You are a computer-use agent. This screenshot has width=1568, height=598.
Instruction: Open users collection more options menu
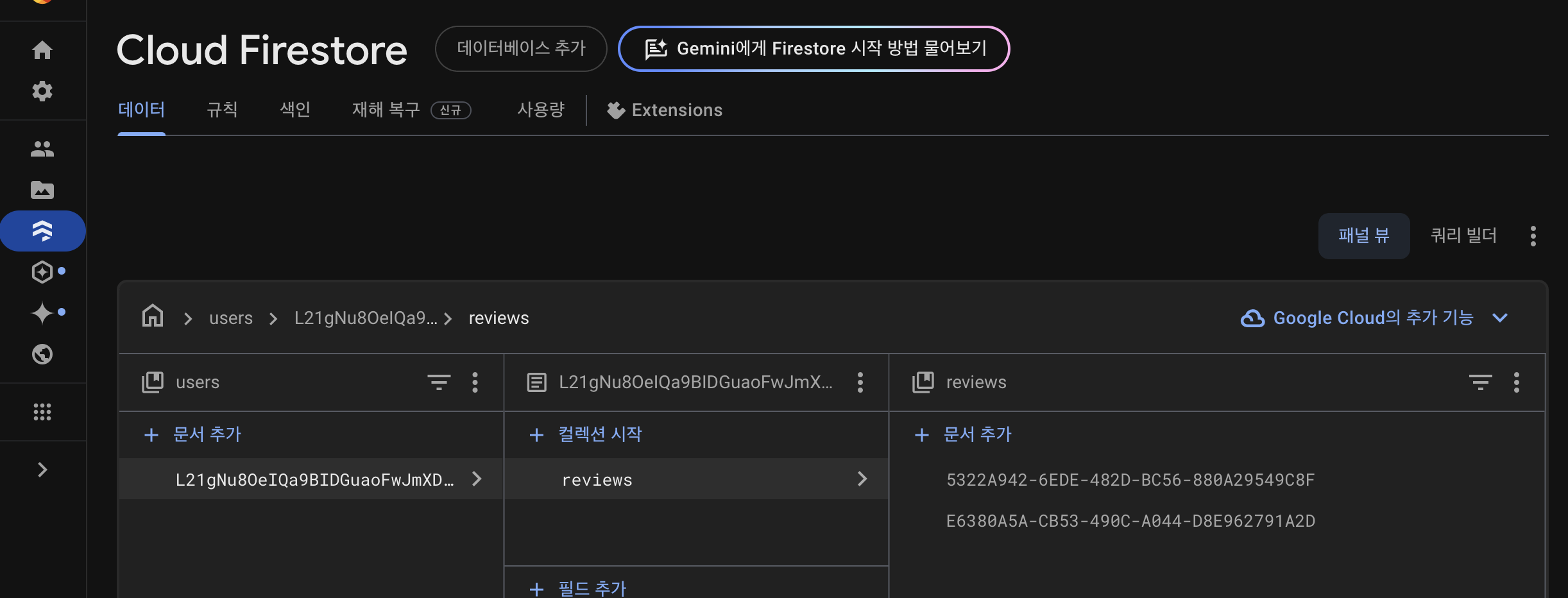(x=475, y=382)
